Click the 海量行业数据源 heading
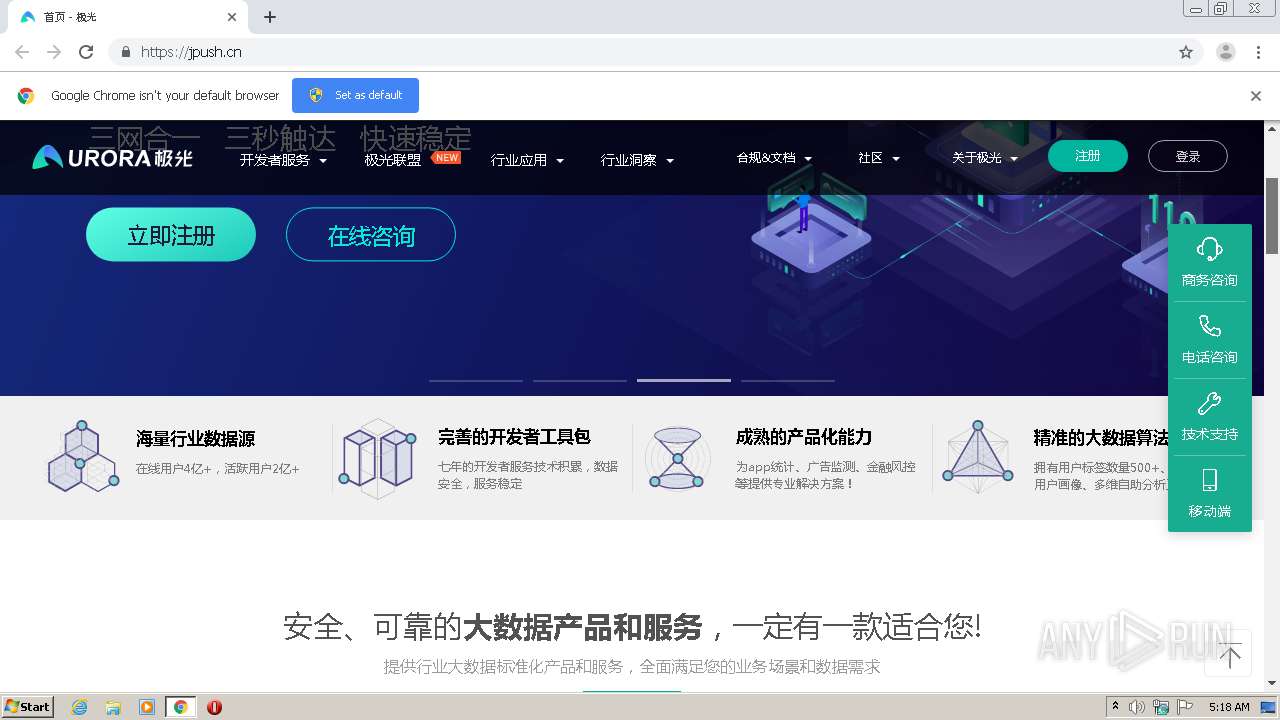The image size is (1280, 720). point(195,438)
